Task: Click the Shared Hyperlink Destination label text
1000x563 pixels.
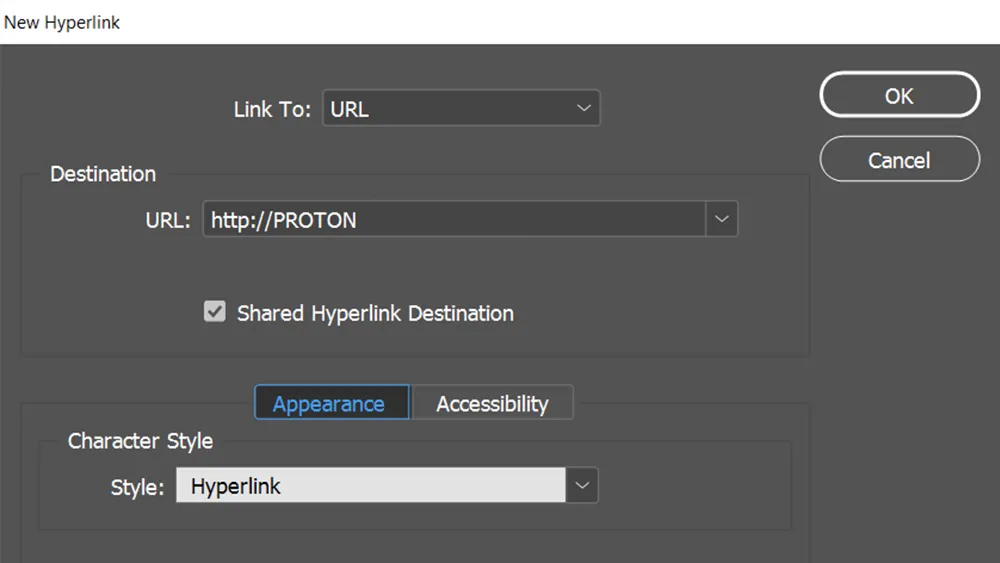Action: point(375,313)
